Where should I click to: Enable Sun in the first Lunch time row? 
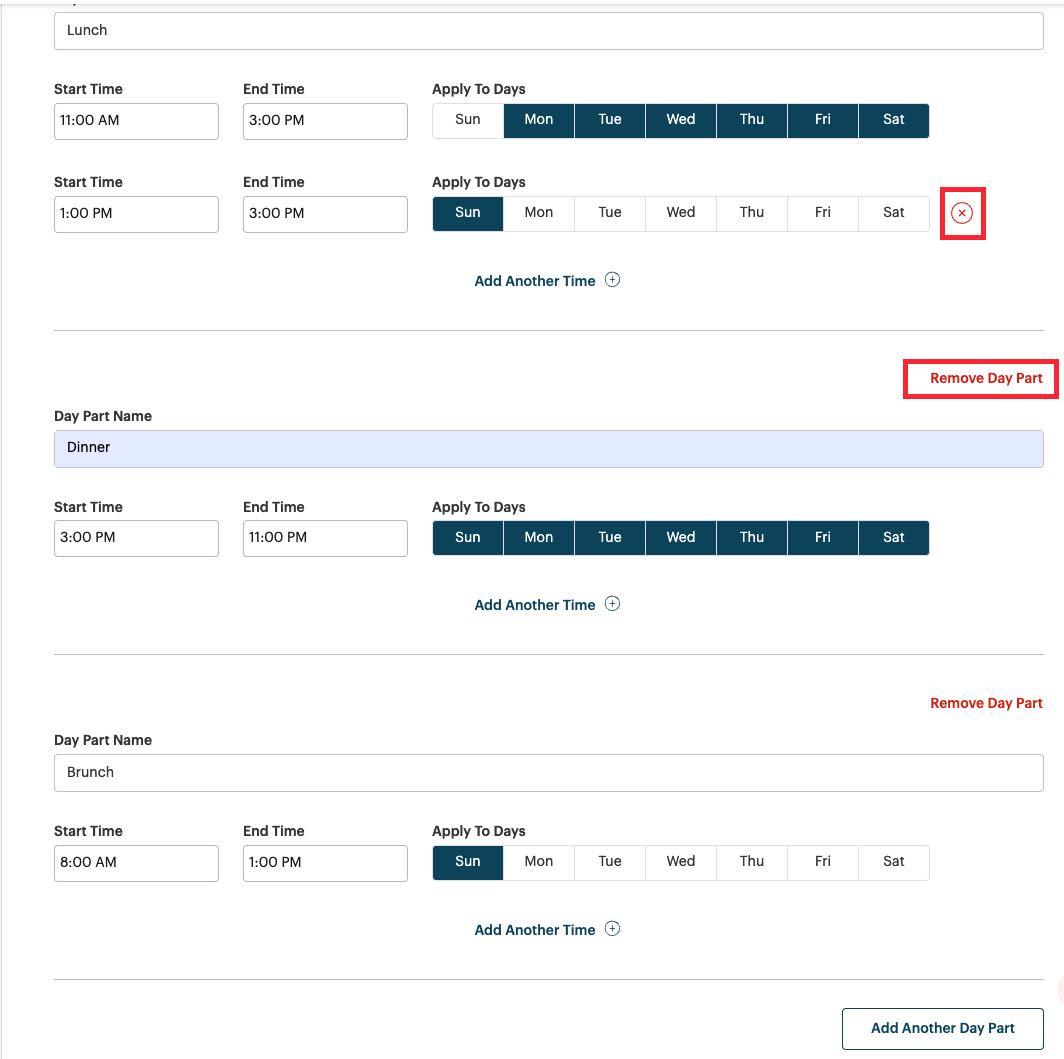pos(467,119)
